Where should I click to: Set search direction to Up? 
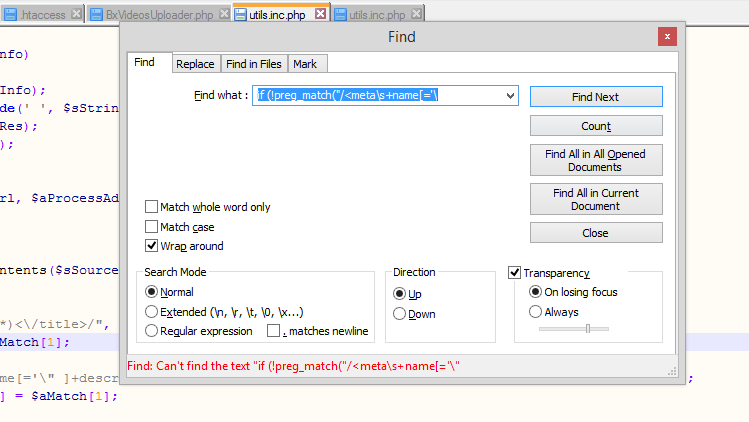coord(399,293)
